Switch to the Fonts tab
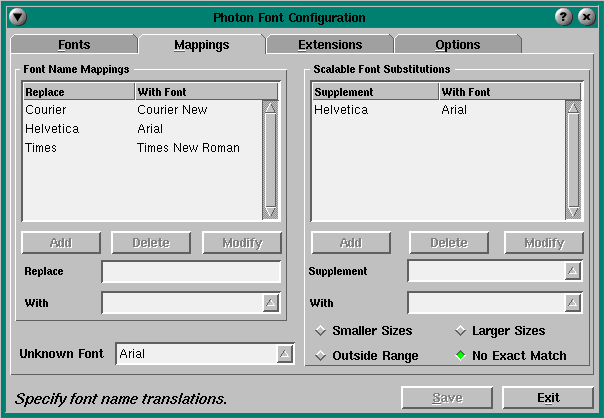Viewport: 604px width, 418px height. pos(73,45)
